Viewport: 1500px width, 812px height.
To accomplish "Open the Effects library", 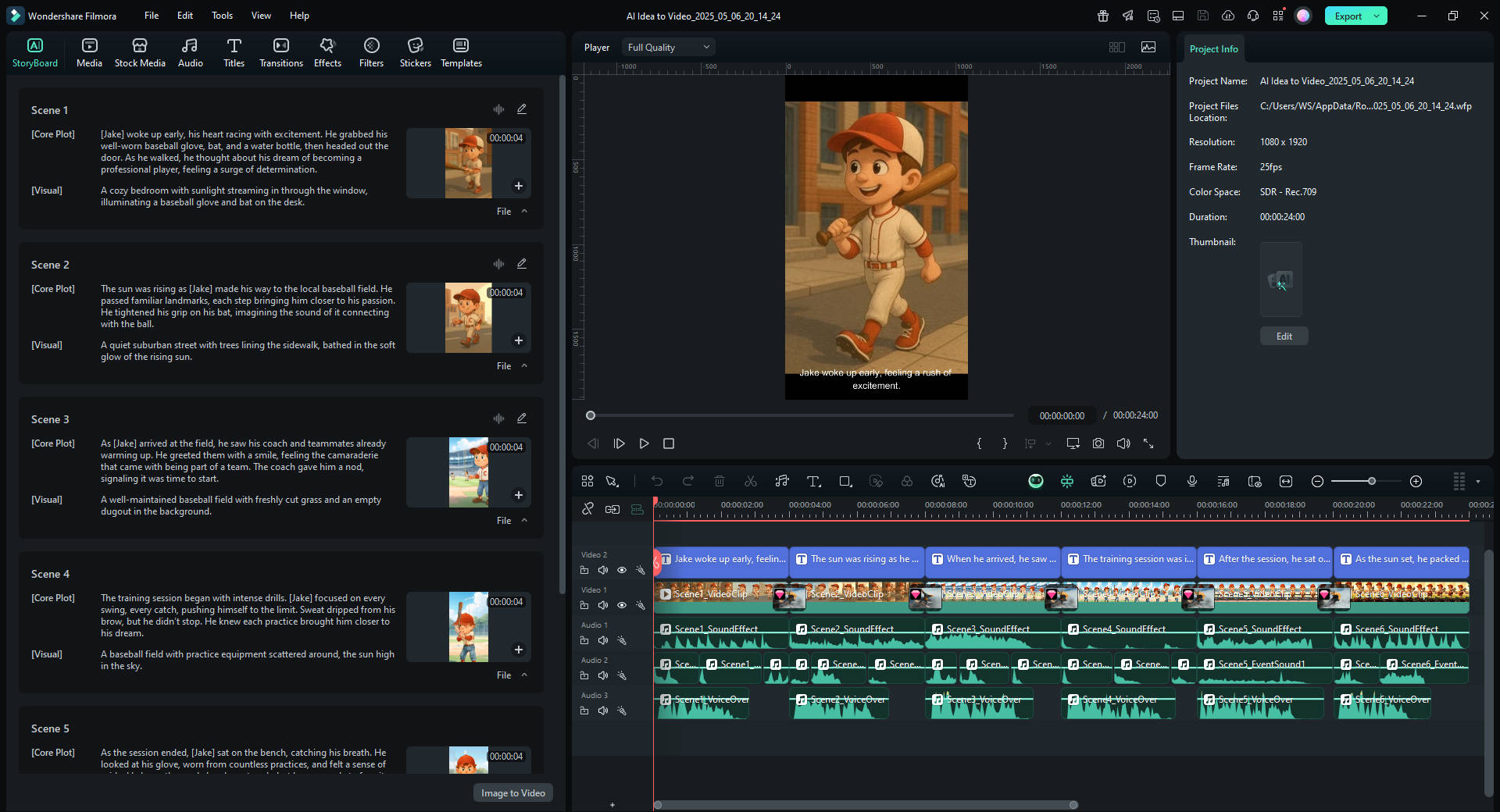I will point(327,52).
